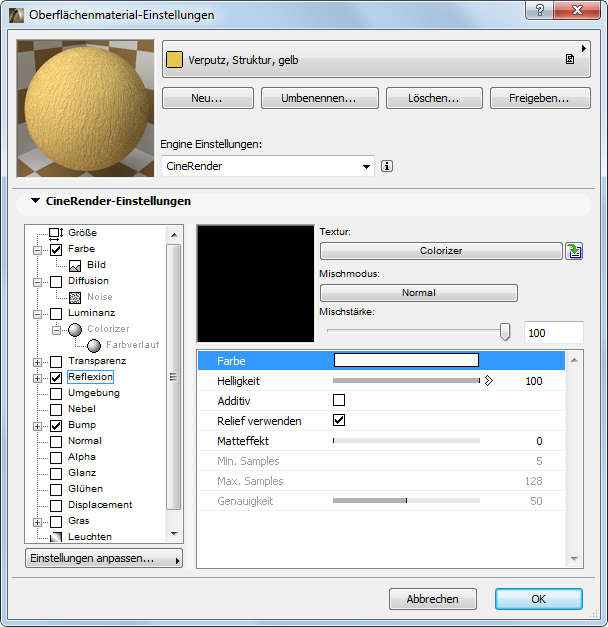This screenshot has width=608, height=627.
Task: Click the Umbenennen... button
Action: [320, 98]
